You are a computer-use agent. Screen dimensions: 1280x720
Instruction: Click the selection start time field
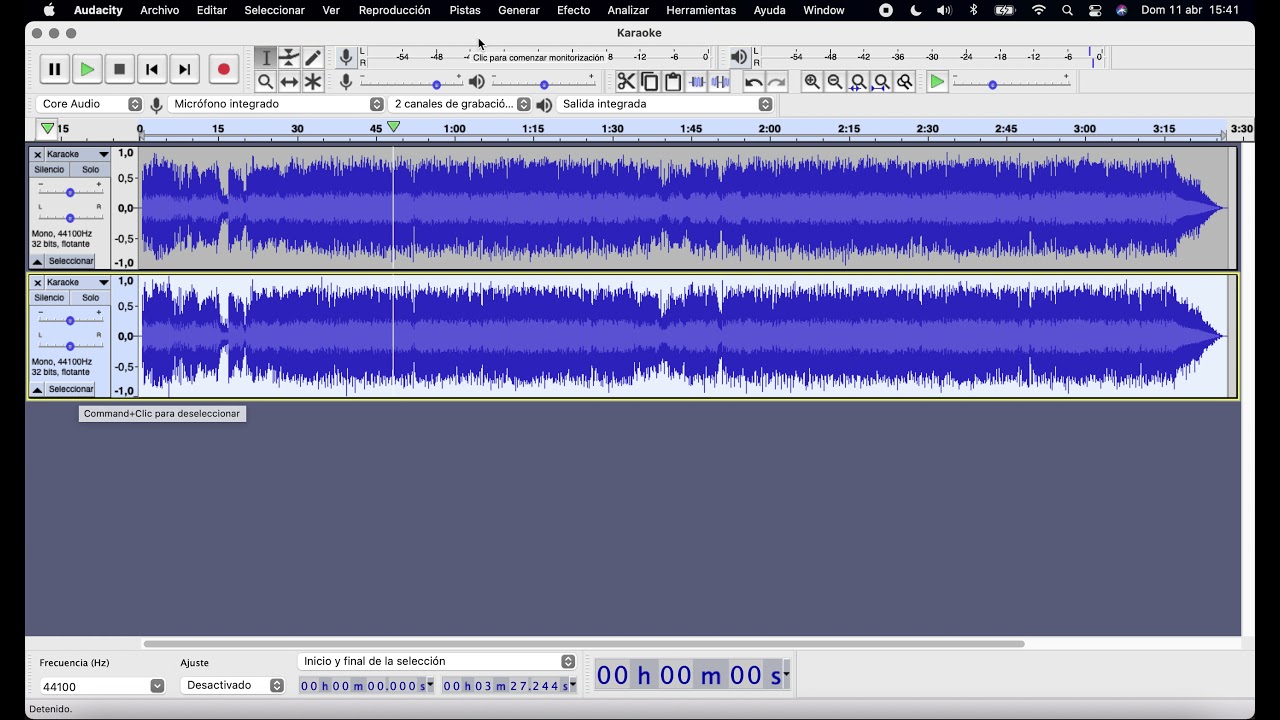[367, 685]
